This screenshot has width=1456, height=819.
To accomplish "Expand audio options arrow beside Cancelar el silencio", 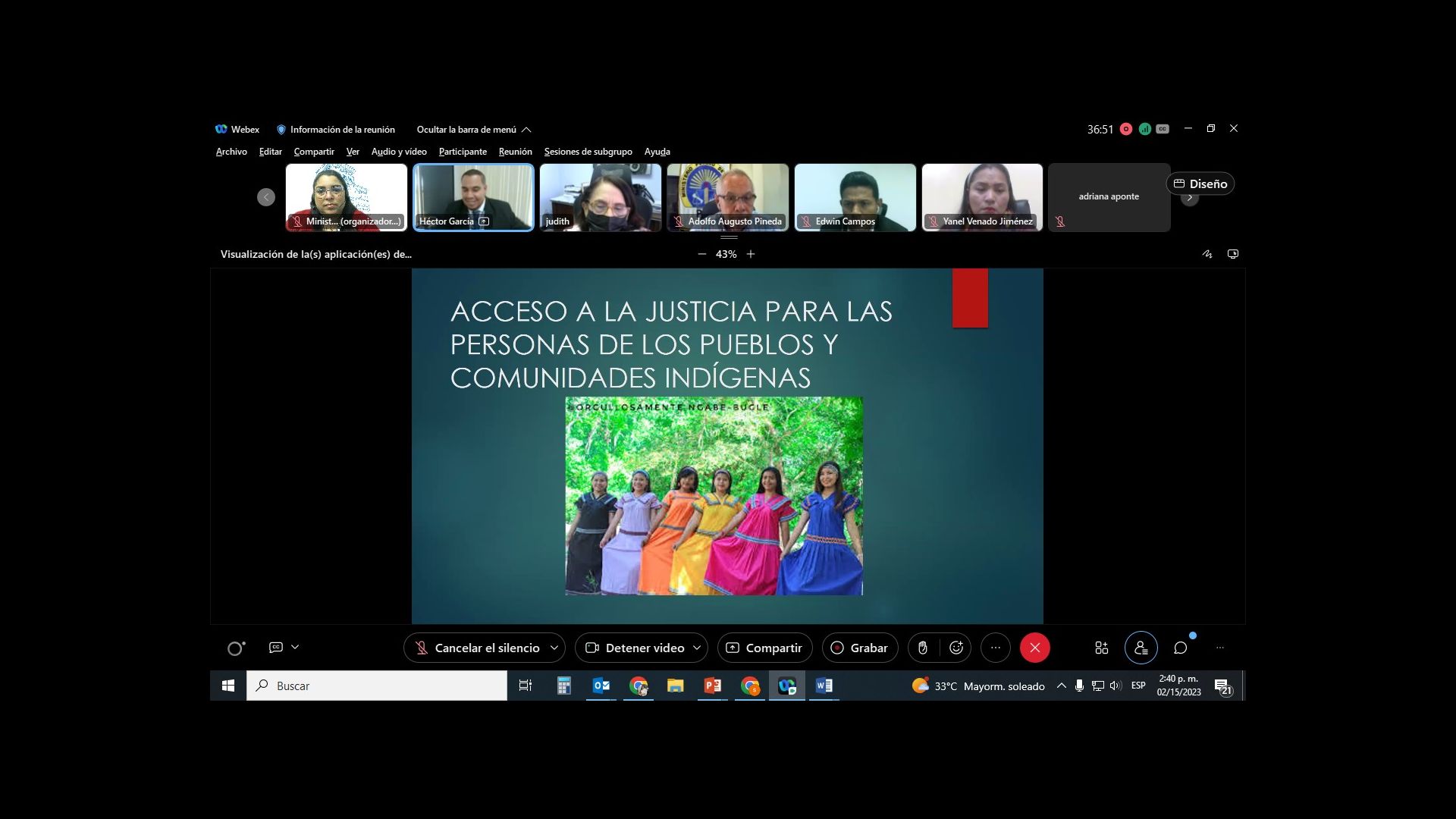I will tap(554, 648).
